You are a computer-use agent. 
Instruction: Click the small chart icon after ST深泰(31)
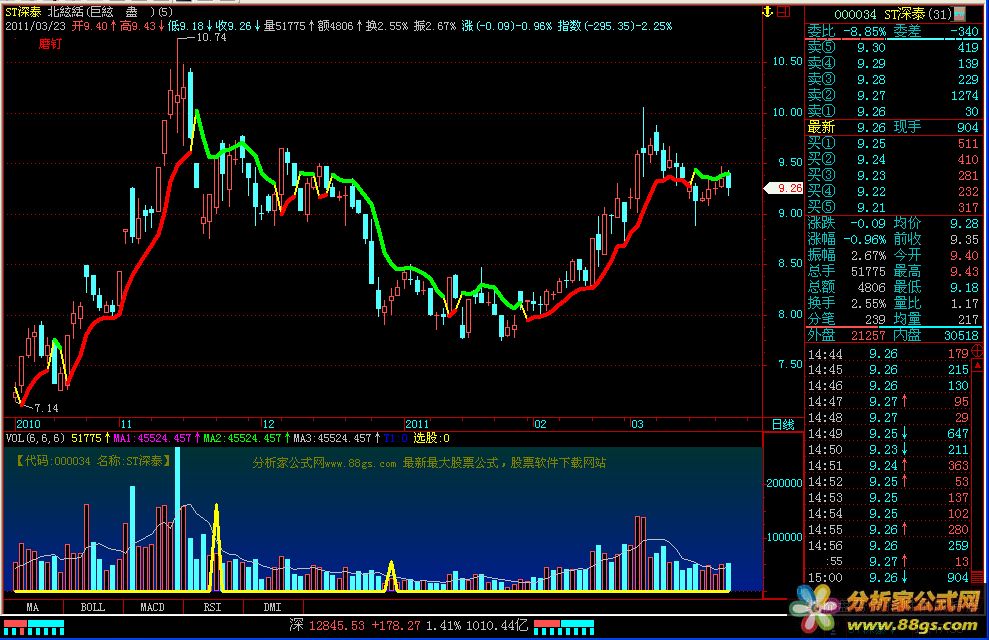(959, 13)
